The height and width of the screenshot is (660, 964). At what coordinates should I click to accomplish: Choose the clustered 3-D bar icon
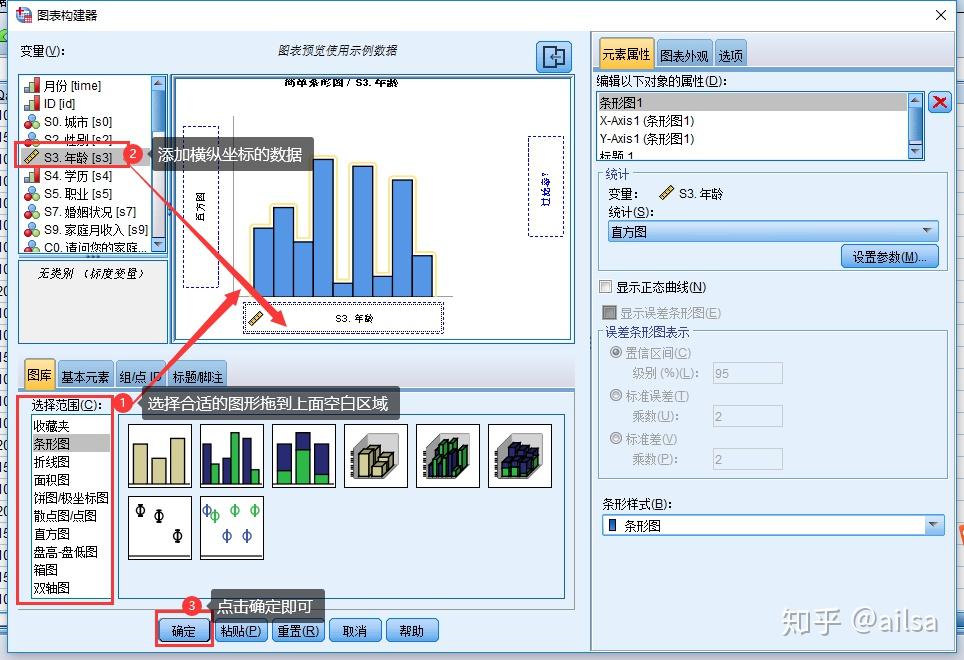(x=448, y=456)
